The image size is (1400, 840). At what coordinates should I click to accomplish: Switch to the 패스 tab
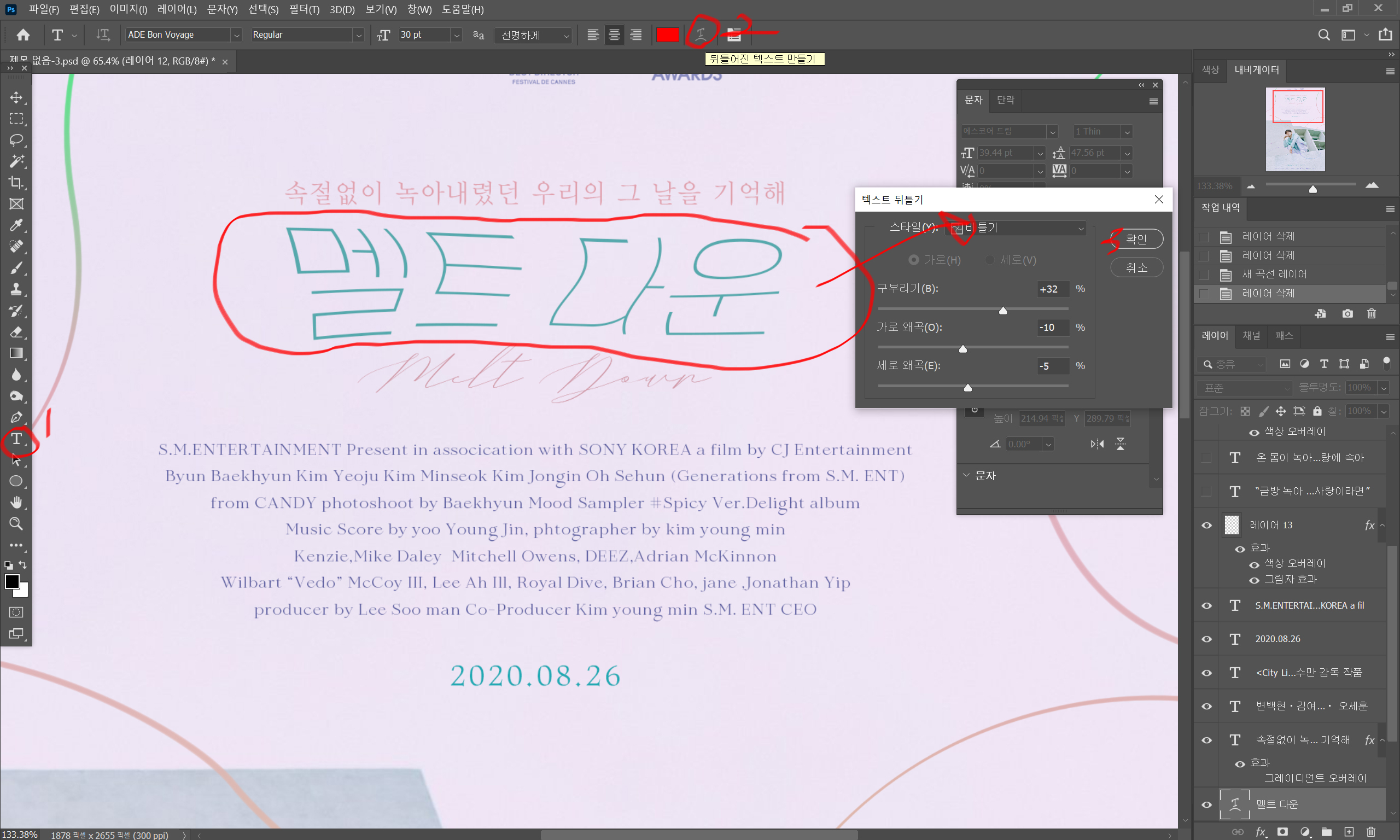1284,336
